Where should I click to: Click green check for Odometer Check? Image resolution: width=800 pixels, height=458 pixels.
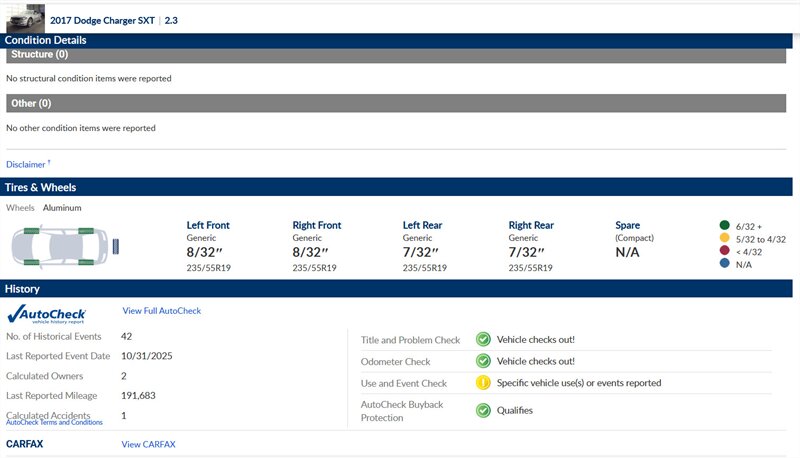(x=483, y=361)
